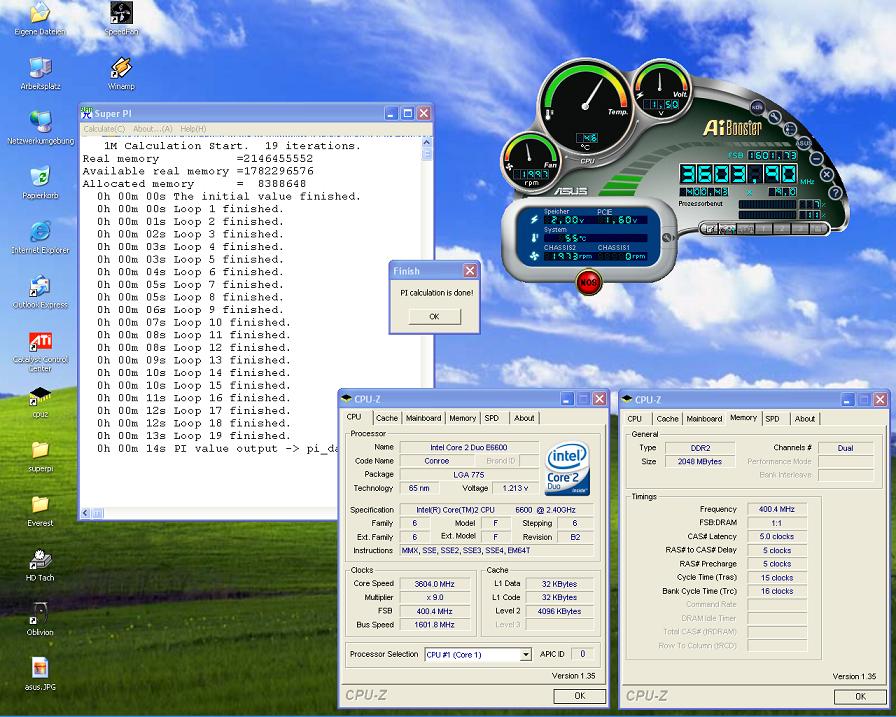
Task: Switch to CPU tab in right CPU-Z window
Action: 634,419
